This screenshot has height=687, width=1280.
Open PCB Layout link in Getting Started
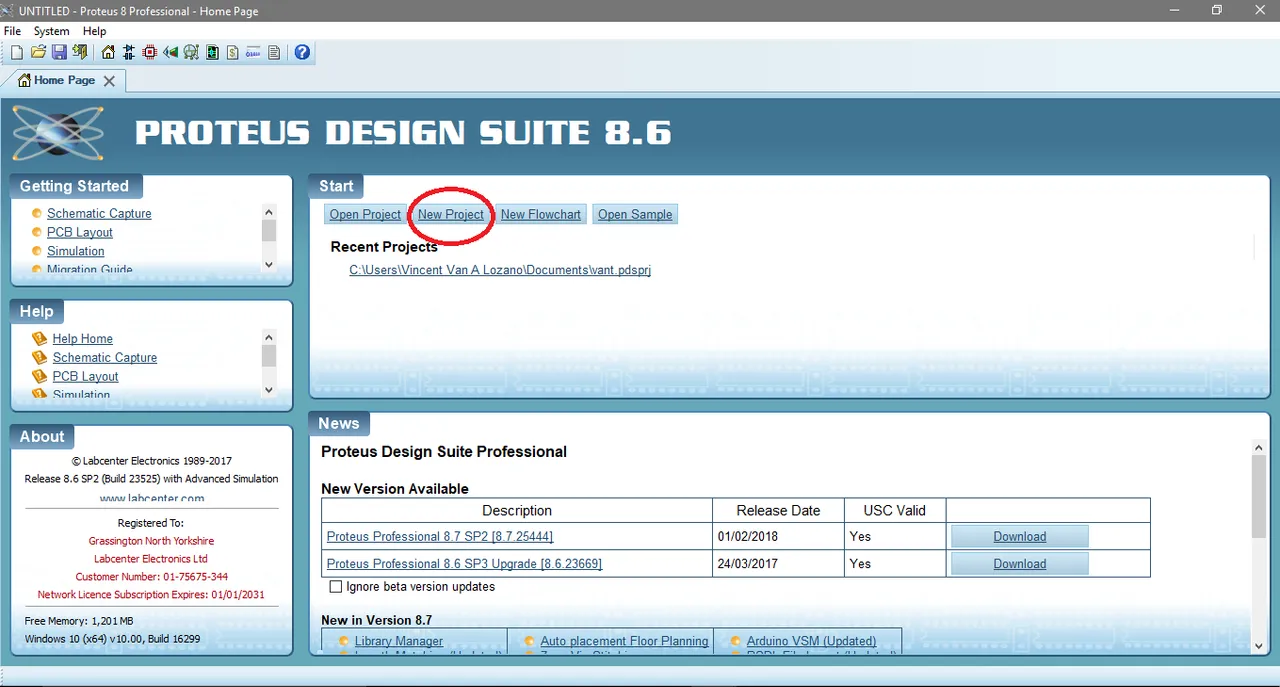80,232
